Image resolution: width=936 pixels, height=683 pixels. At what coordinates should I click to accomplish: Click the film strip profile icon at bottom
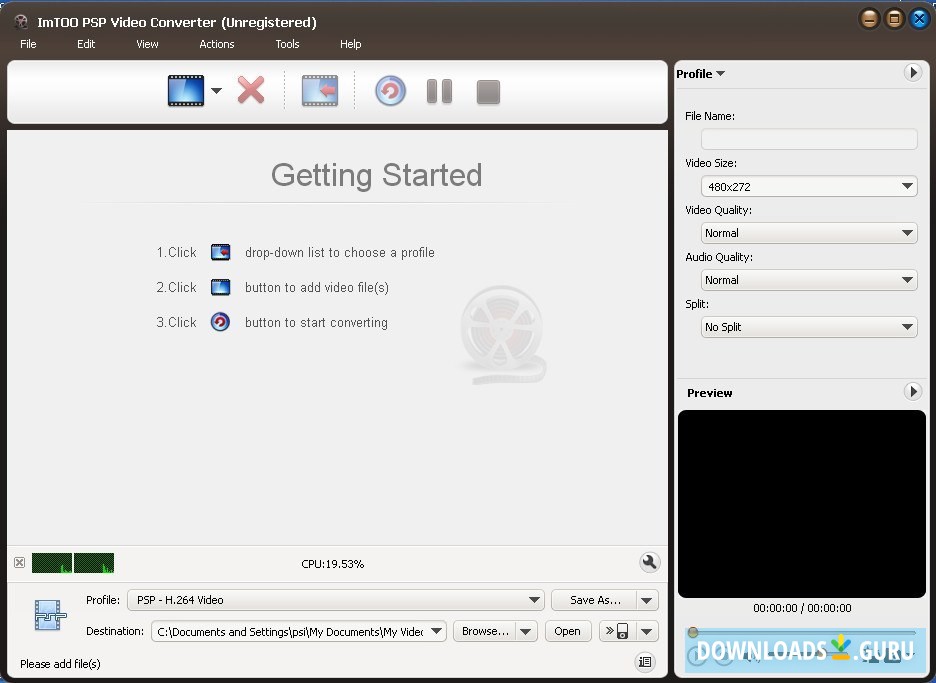50,615
